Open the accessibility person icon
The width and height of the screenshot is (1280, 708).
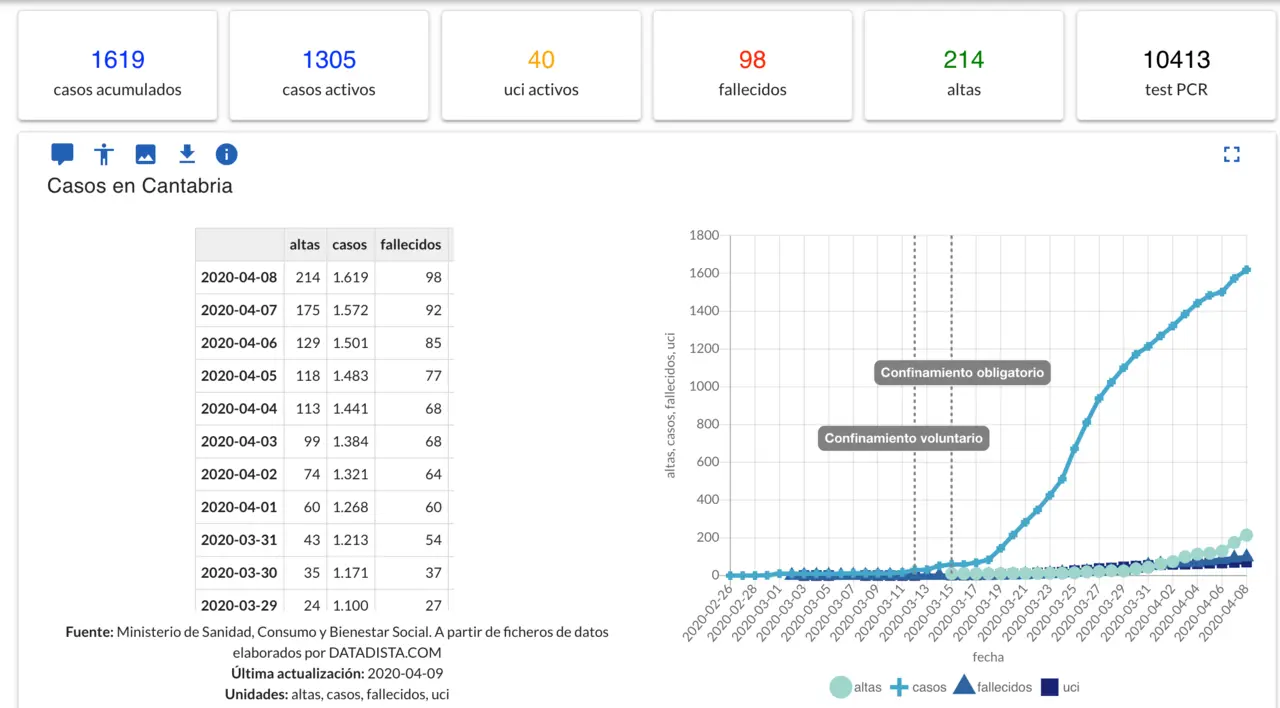(104, 154)
